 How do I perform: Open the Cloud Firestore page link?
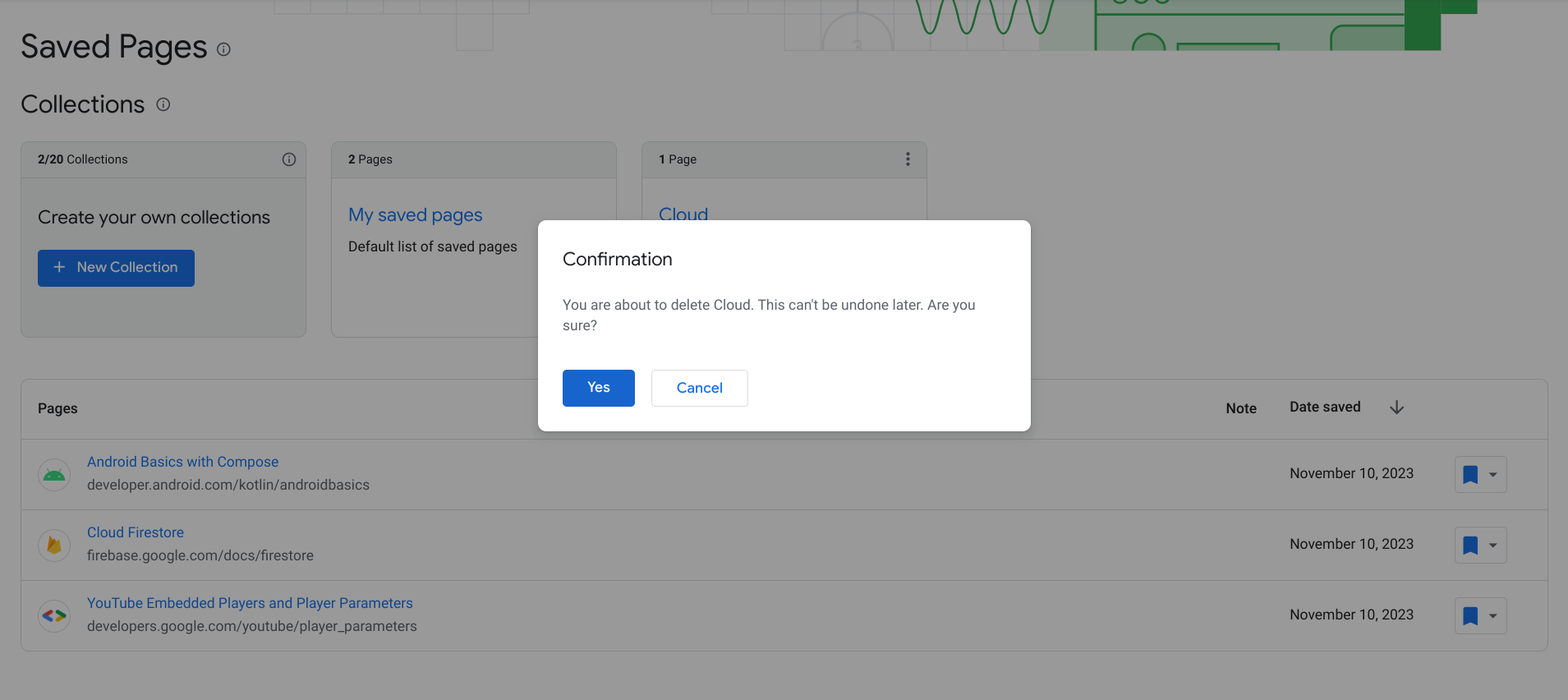[x=136, y=532]
